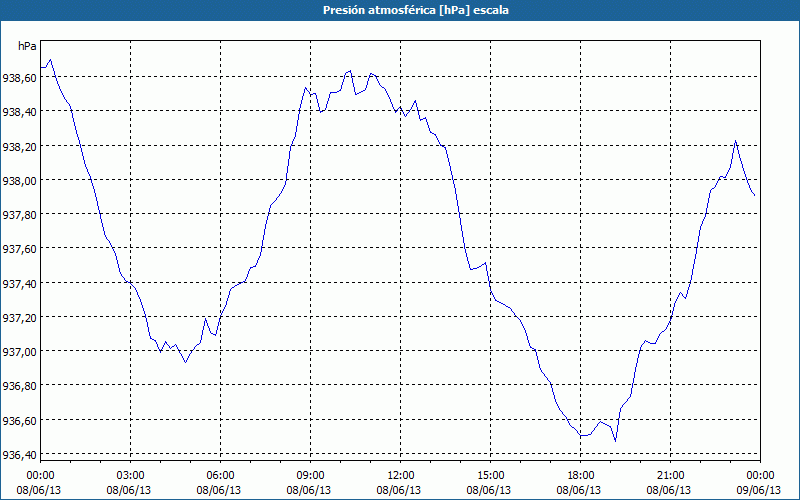800x500 pixels.
Task: Click the '936,60' y-axis value
Action: [x=19, y=420]
